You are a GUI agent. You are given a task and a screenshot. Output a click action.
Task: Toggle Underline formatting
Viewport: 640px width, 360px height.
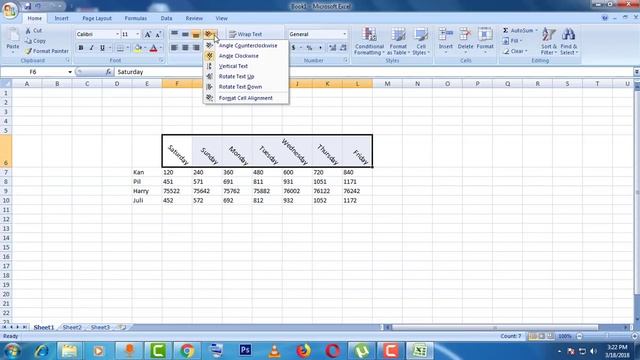point(102,48)
